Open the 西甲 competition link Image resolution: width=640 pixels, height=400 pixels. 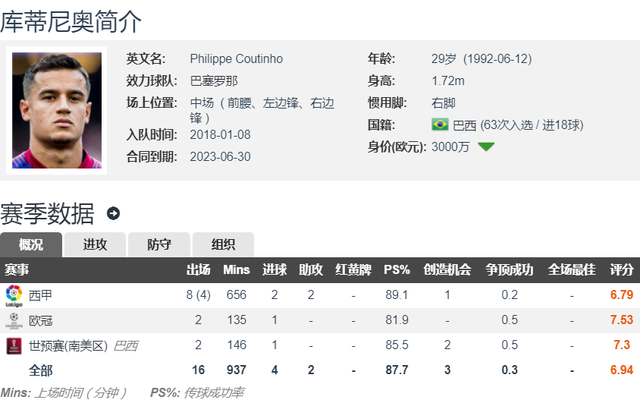coord(40,295)
